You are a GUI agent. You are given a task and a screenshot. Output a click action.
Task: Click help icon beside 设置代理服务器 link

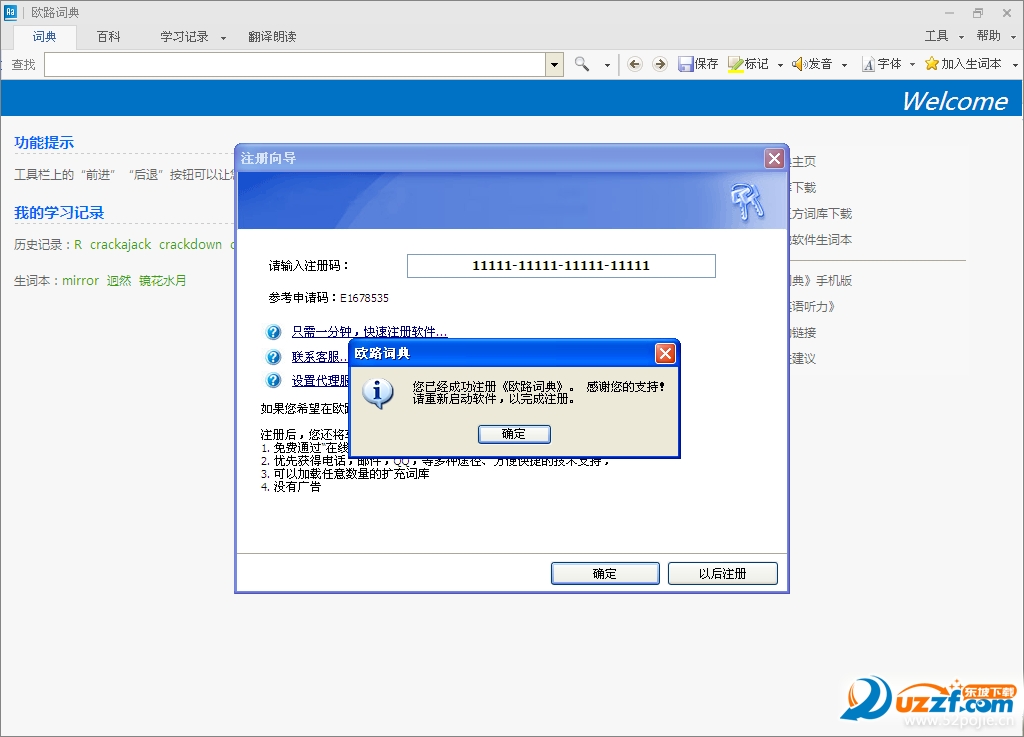coord(274,380)
